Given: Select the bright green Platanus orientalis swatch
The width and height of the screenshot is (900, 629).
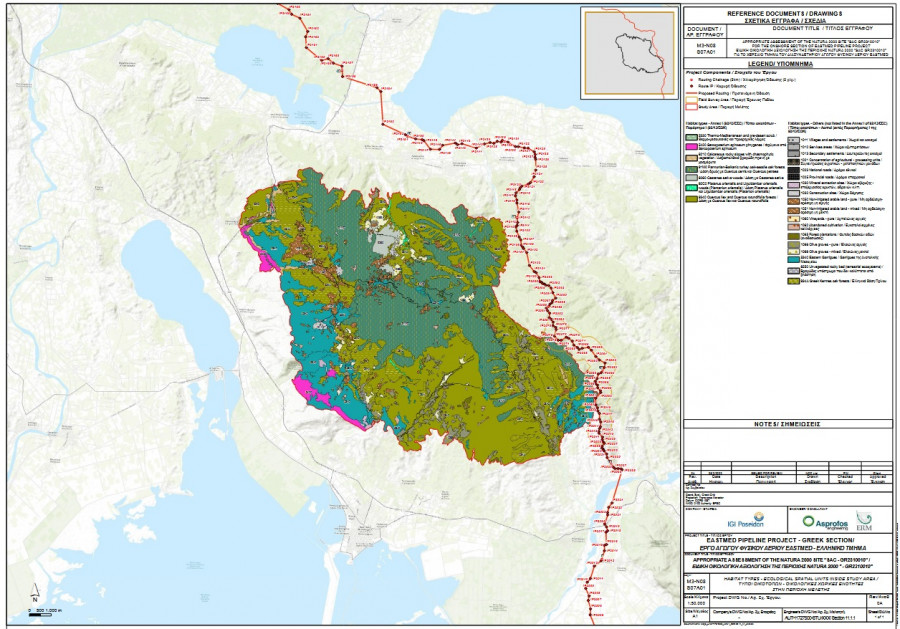Looking at the screenshot, I should 690,187.
